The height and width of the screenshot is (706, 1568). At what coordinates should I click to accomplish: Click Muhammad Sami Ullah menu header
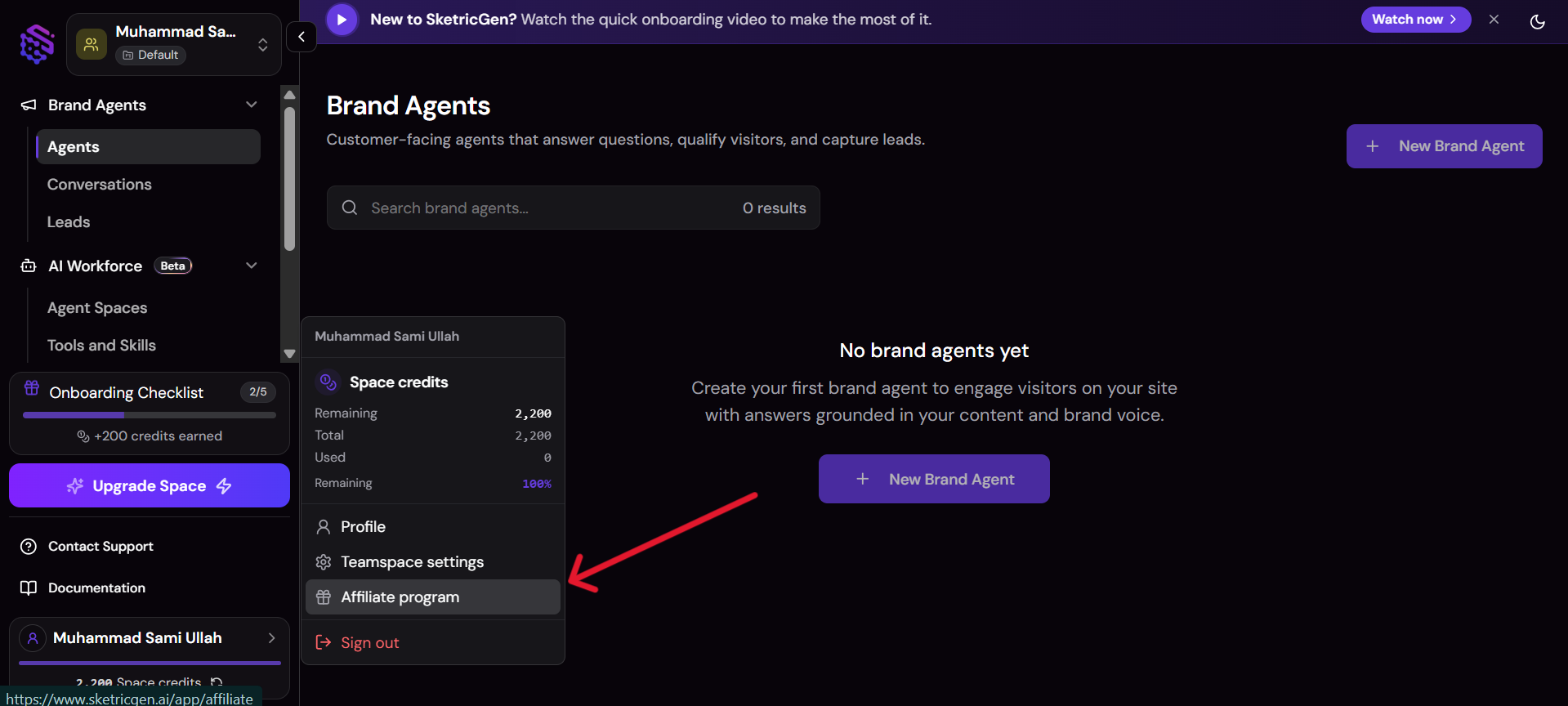click(x=387, y=337)
